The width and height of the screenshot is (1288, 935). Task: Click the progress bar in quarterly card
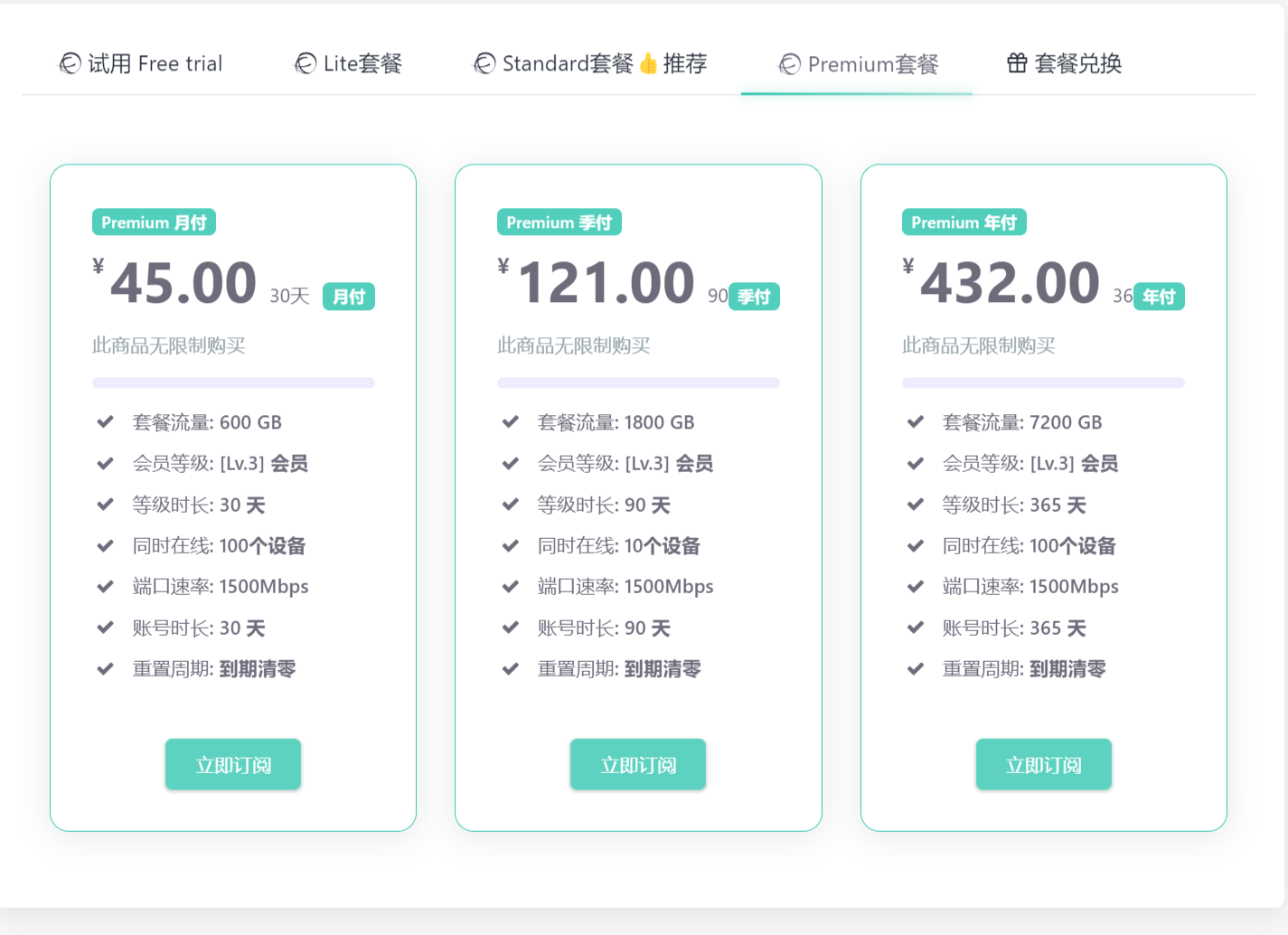click(x=638, y=382)
